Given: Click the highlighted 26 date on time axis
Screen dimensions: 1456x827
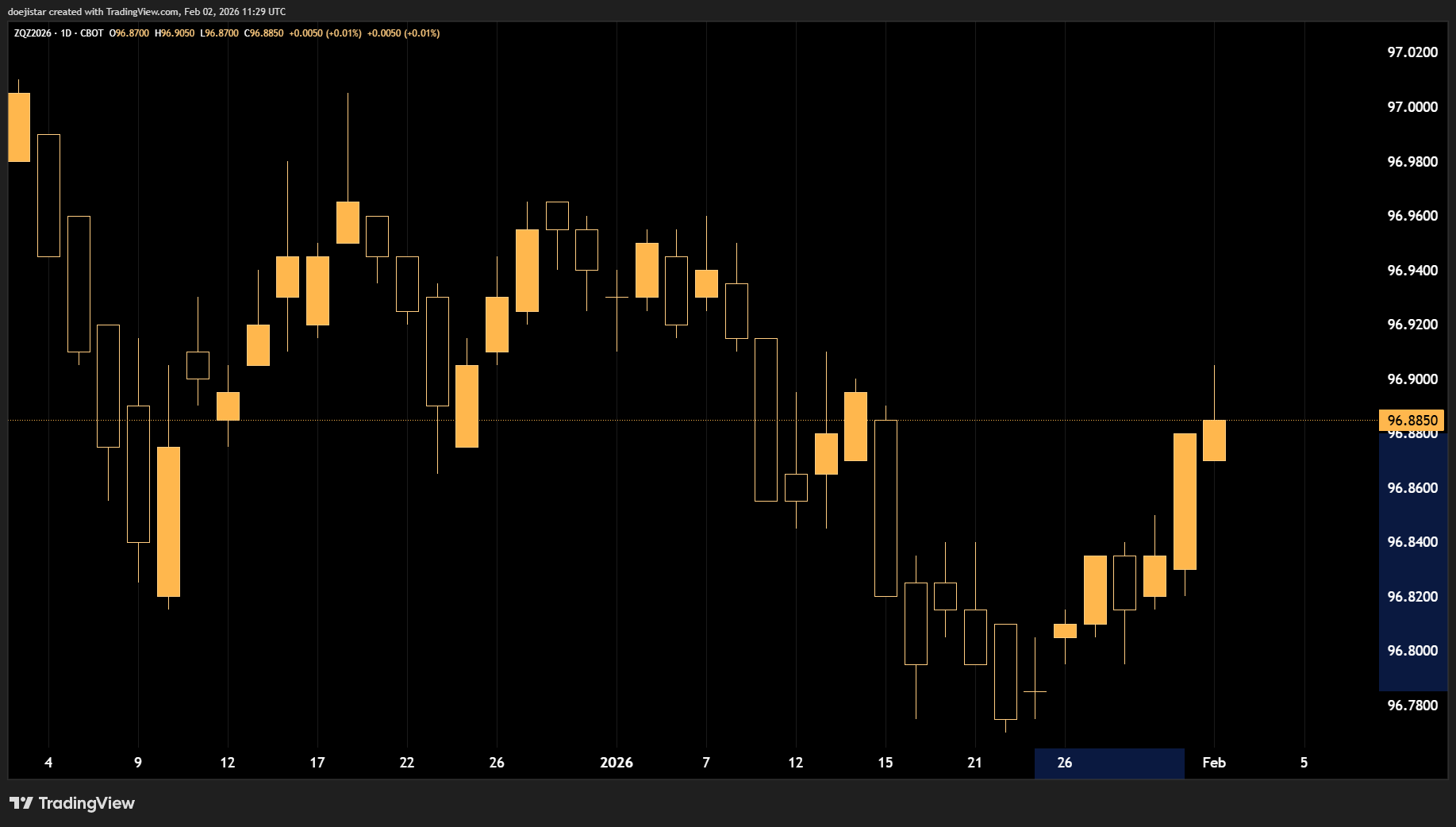Looking at the screenshot, I should pyautogui.click(x=1065, y=763).
